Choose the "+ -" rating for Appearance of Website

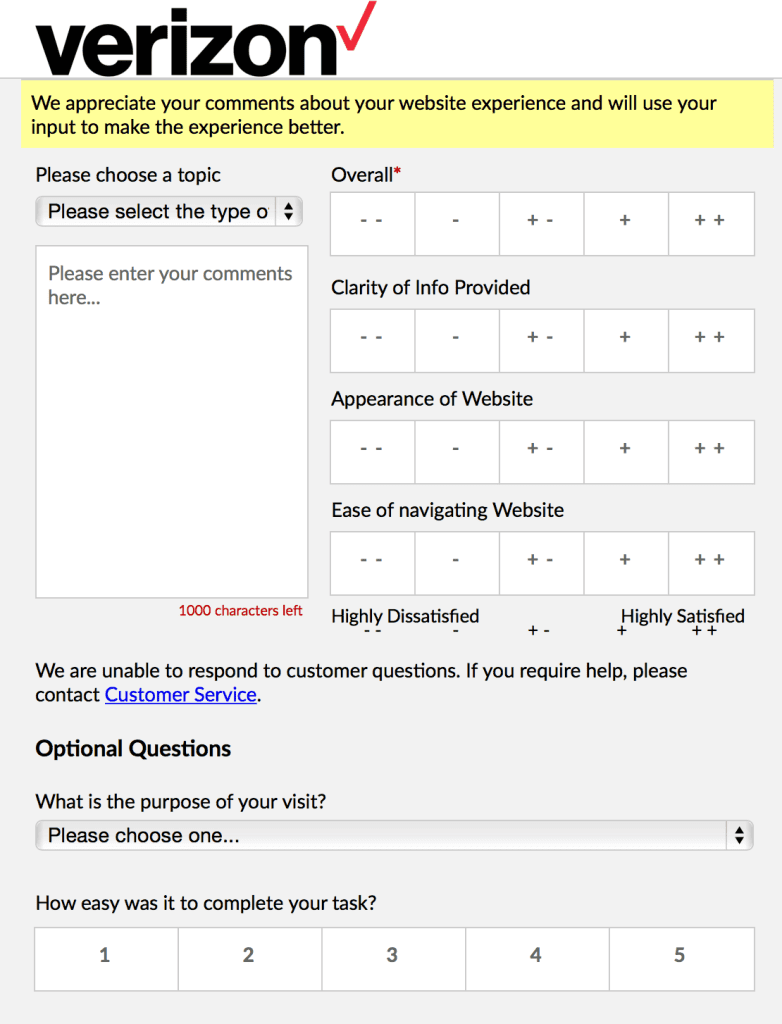pyautogui.click(x=541, y=452)
